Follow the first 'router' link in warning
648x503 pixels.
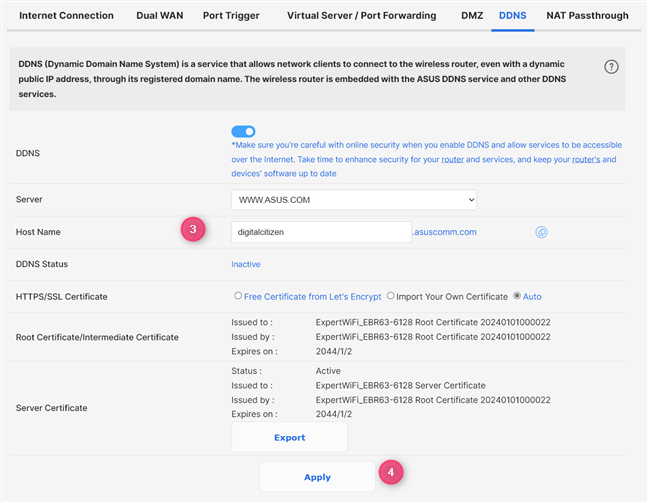pos(453,160)
